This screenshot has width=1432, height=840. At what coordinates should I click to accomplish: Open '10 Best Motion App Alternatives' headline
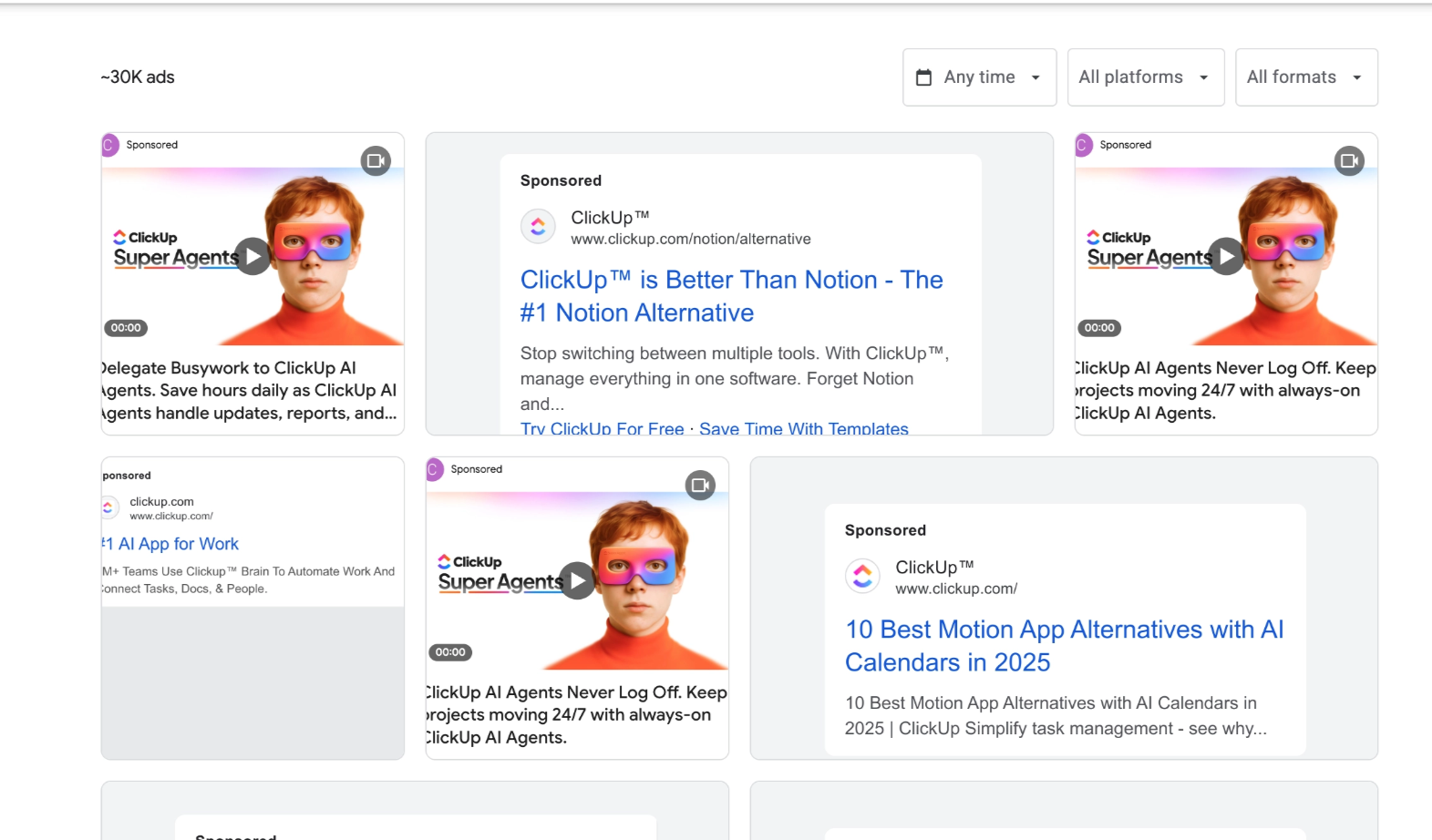coord(1064,646)
